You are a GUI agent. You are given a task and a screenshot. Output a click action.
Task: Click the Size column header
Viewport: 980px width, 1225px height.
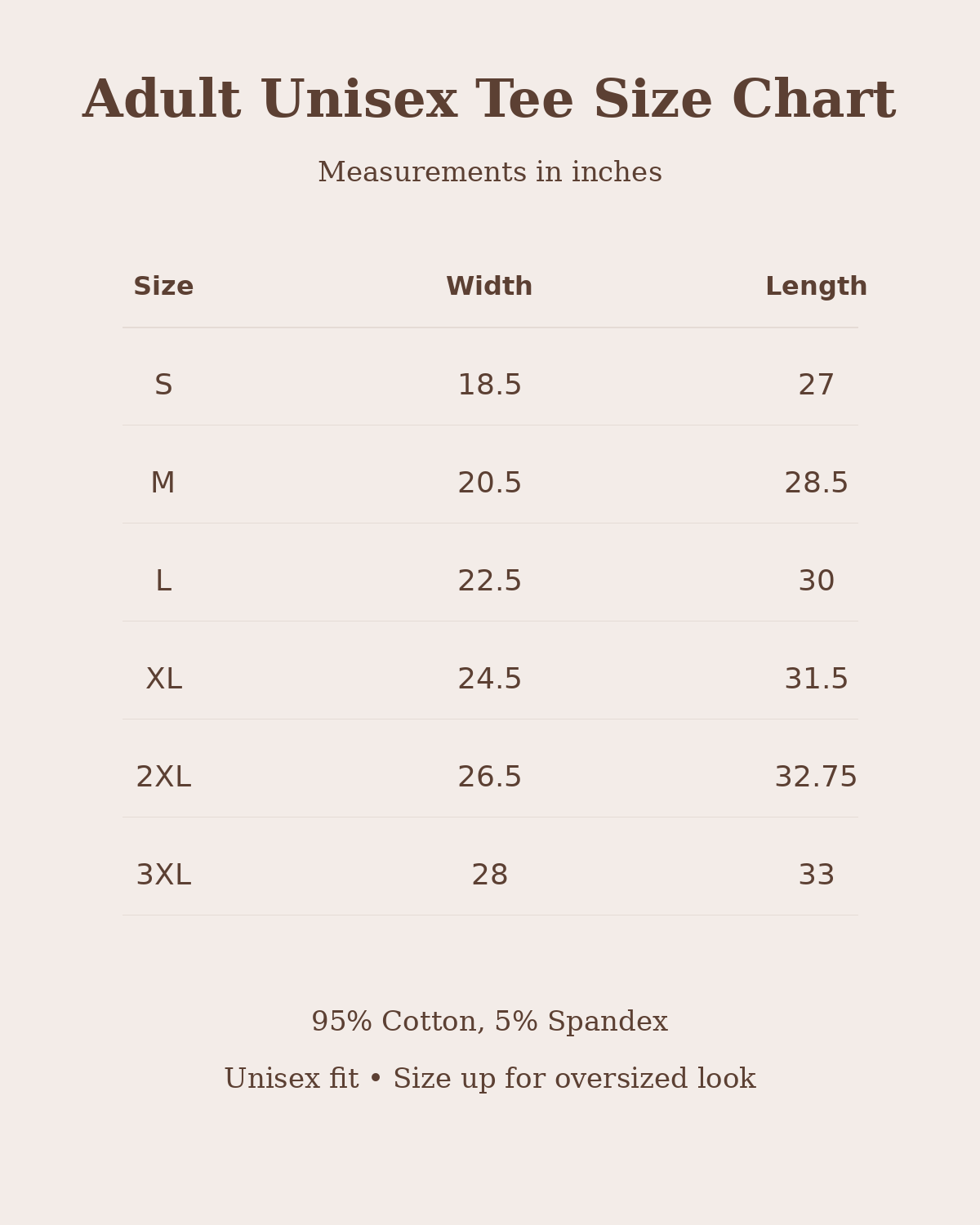(163, 287)
